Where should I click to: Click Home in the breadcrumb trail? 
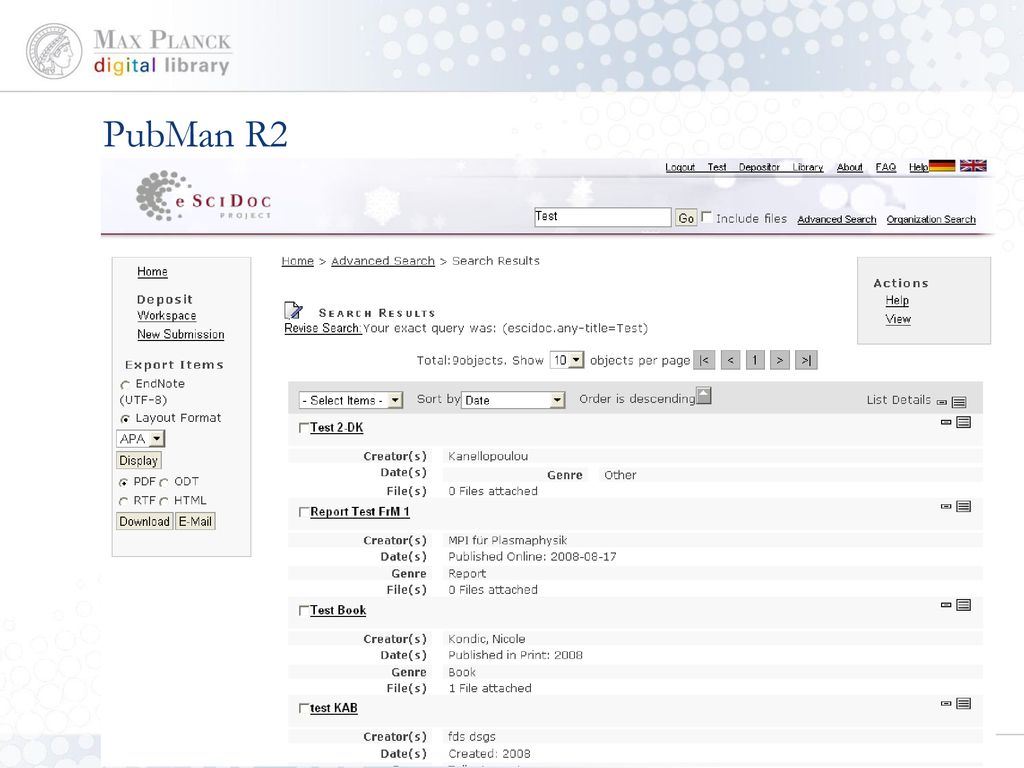point(298,261)
